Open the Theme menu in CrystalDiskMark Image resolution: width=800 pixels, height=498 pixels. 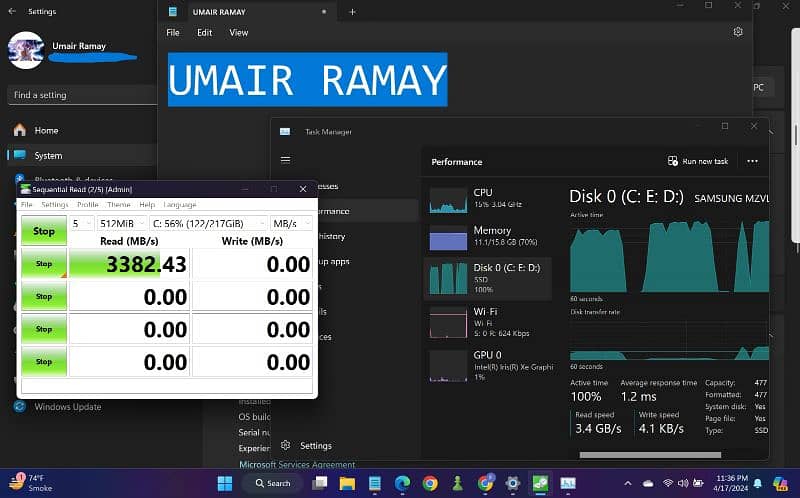[118, 204]
